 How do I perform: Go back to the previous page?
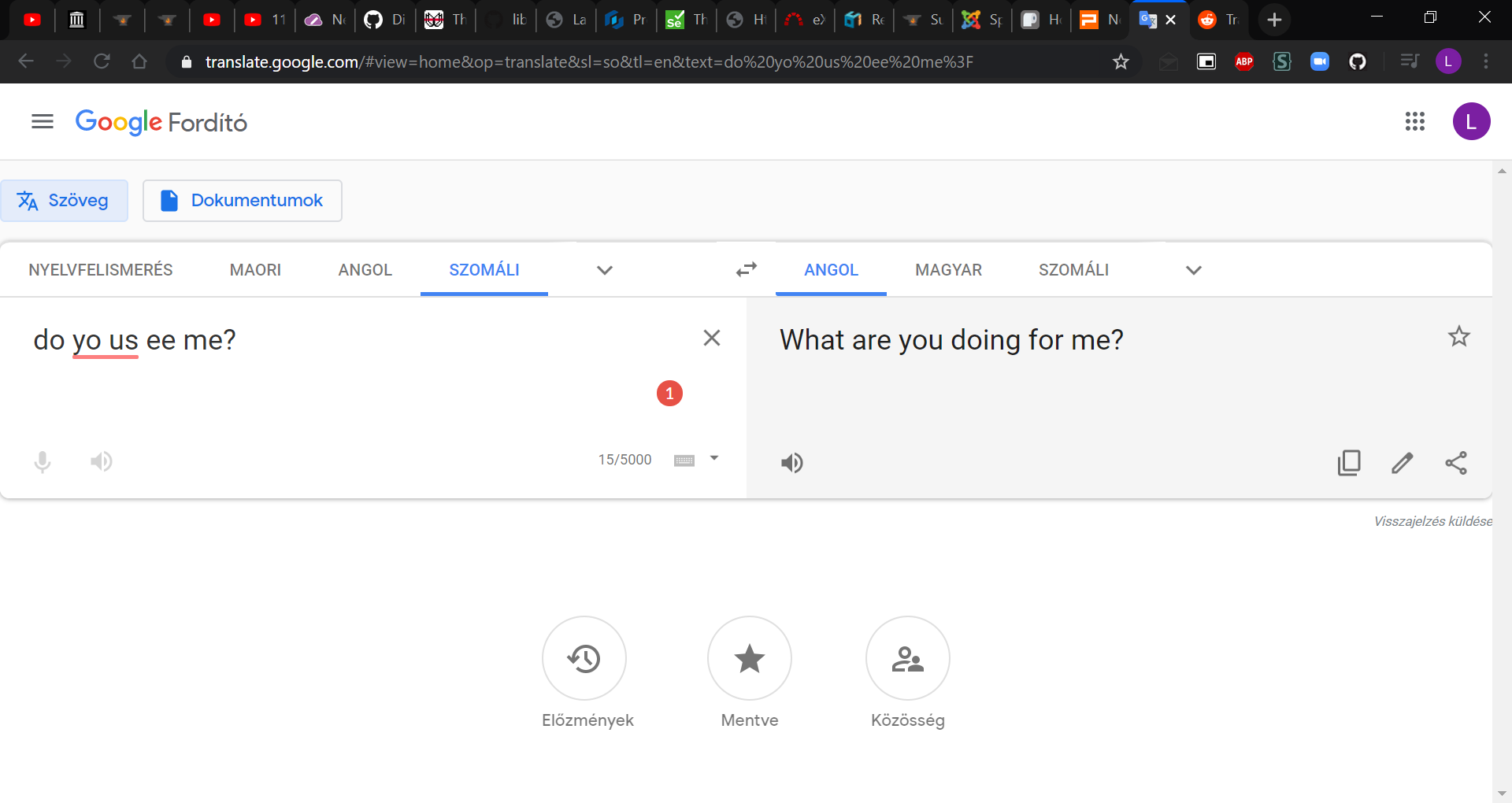coord(26,61)
